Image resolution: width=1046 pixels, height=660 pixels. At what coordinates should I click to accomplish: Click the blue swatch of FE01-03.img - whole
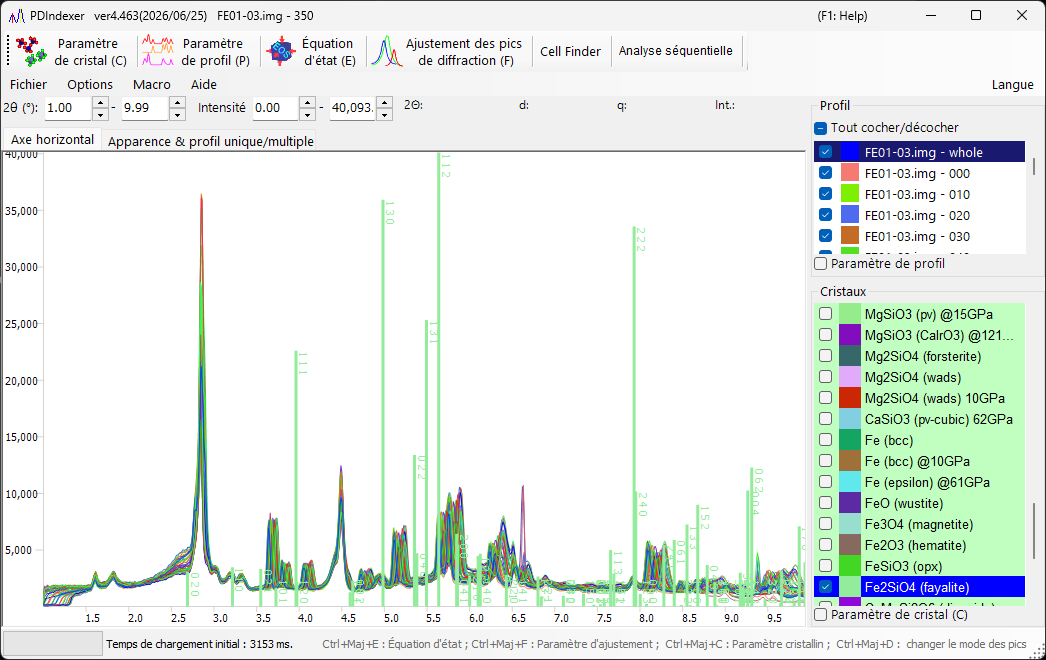850,152
